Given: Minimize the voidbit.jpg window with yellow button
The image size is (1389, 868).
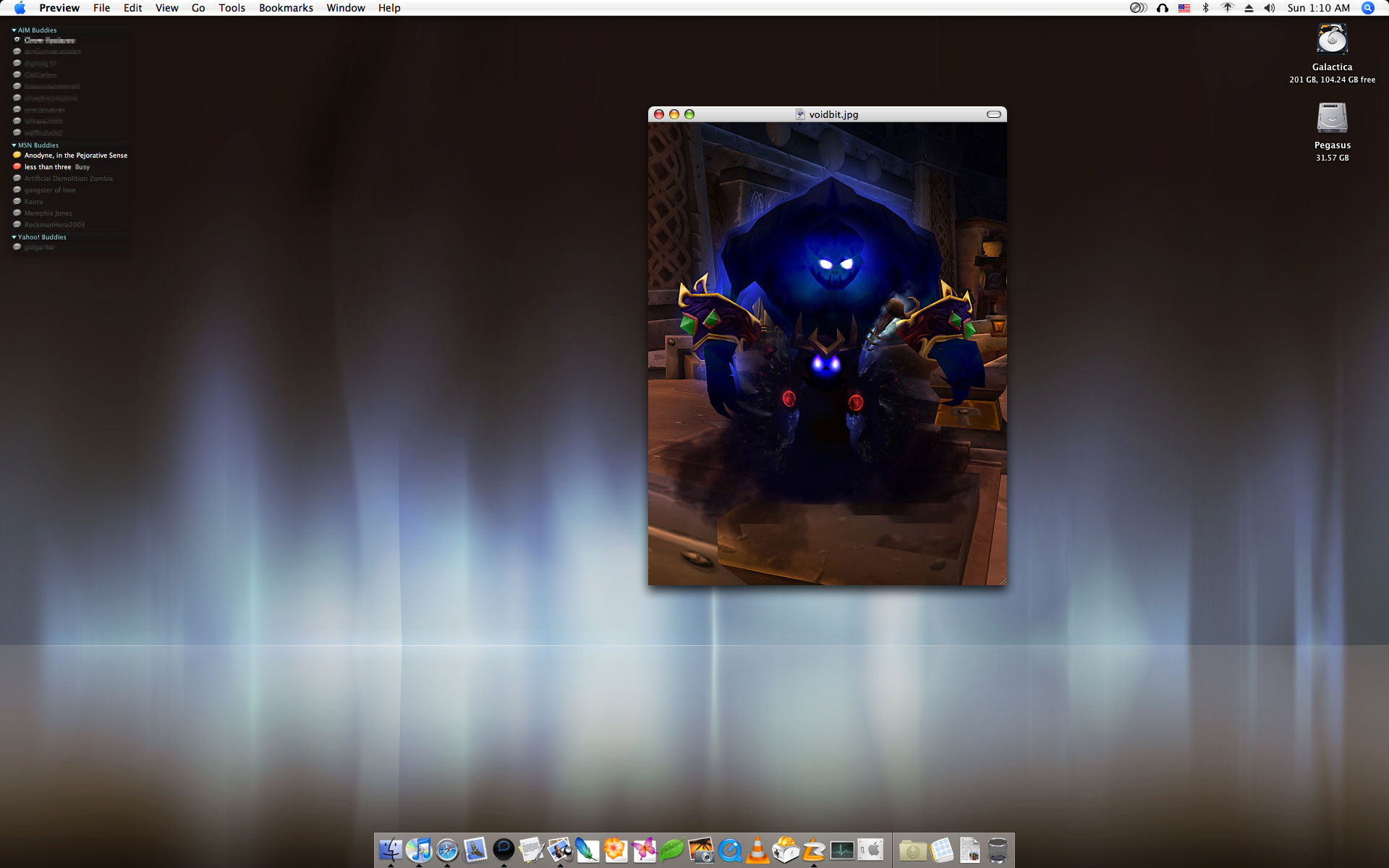Looking at the screenshot, I should click(x=674, y=114).
